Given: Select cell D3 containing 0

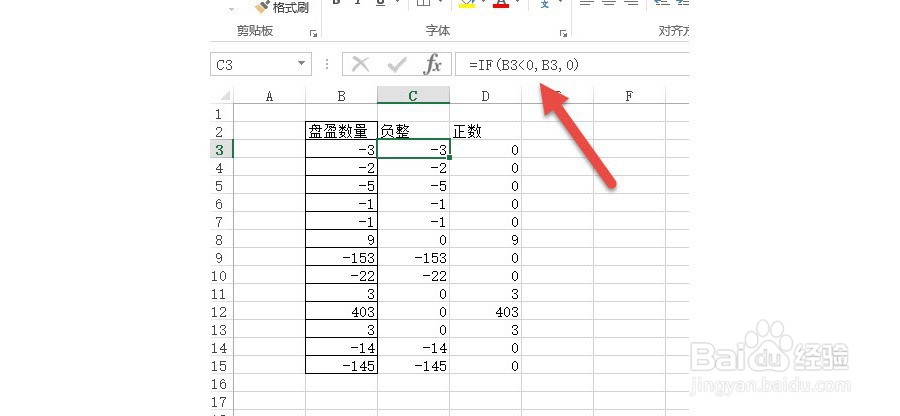Looking at the screenshot, I should coord(486,150).
